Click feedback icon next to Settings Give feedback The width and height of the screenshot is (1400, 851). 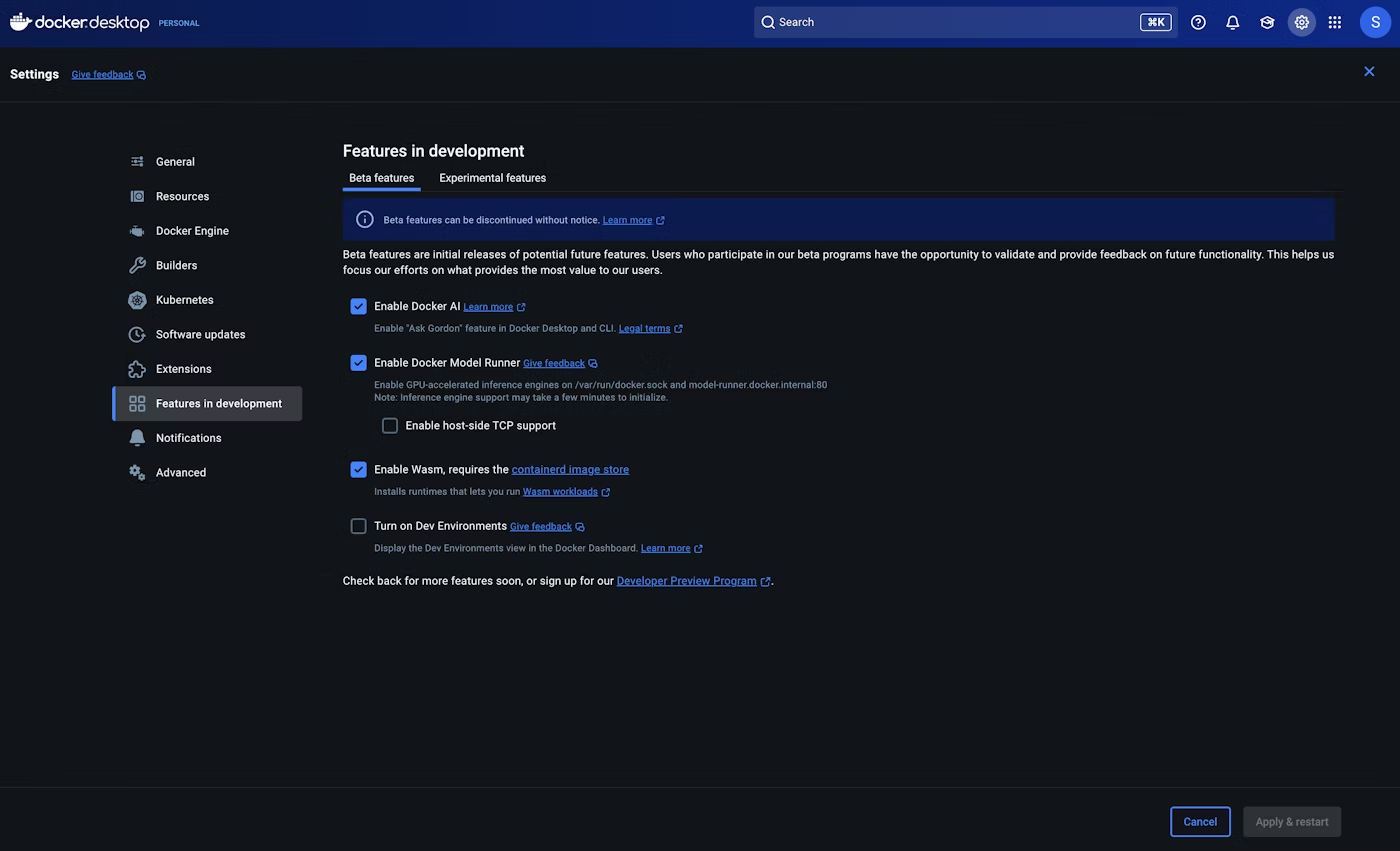(x=141, y=75)
